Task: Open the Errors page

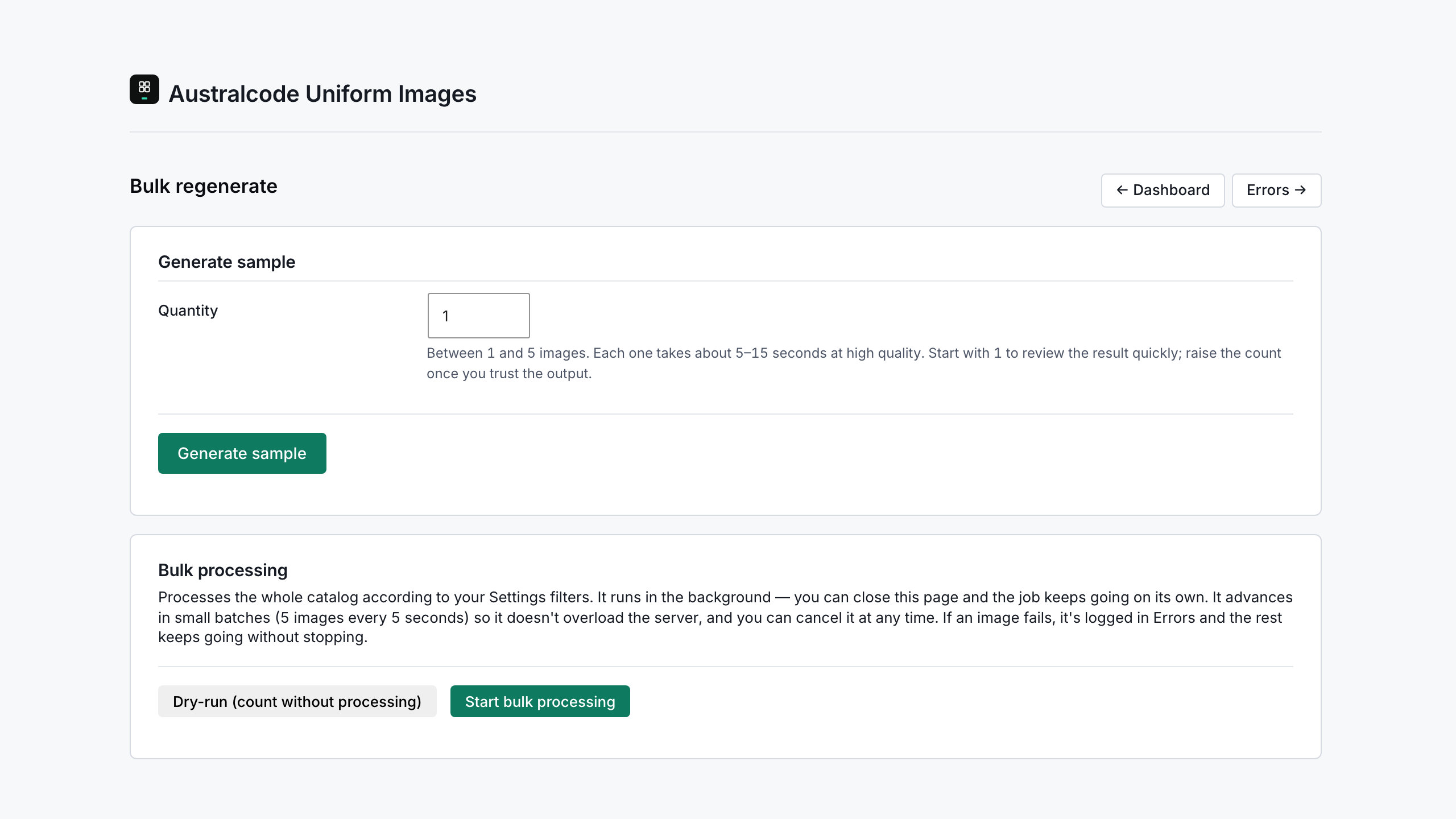Action: [x=1276, y=190]
